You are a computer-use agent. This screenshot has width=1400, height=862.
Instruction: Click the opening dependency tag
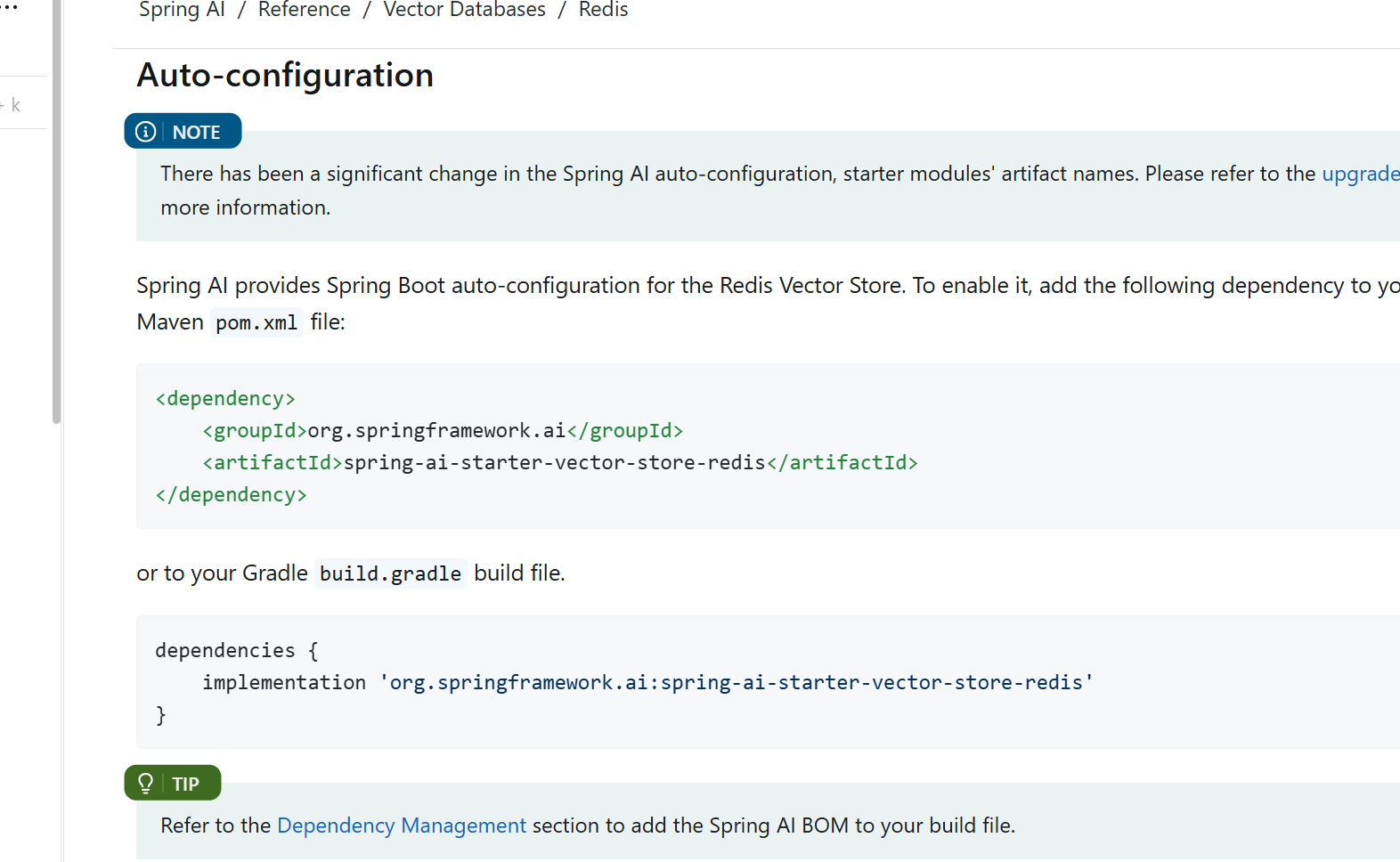point(225,399)
